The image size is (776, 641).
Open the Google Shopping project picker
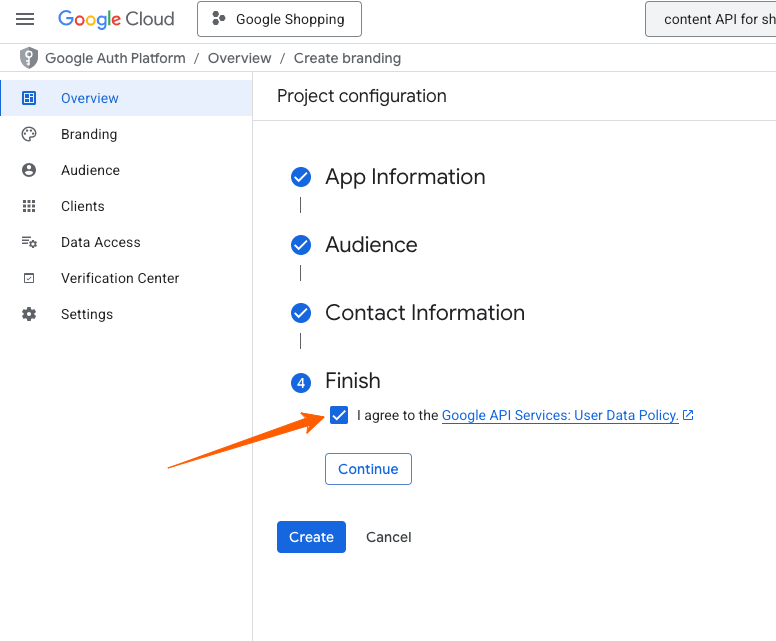(x=279, y=19)
